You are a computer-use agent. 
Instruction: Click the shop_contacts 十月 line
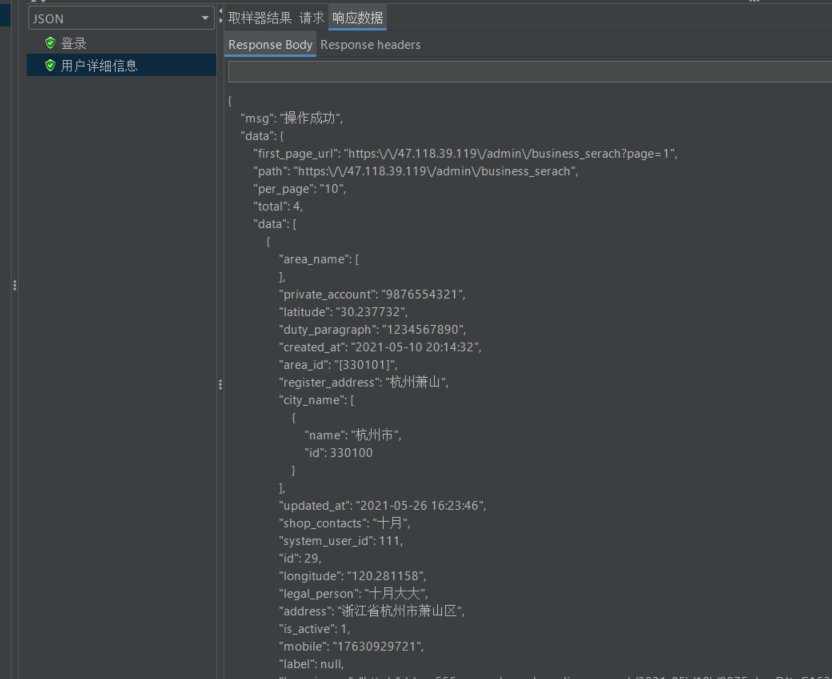coord(344,523)
